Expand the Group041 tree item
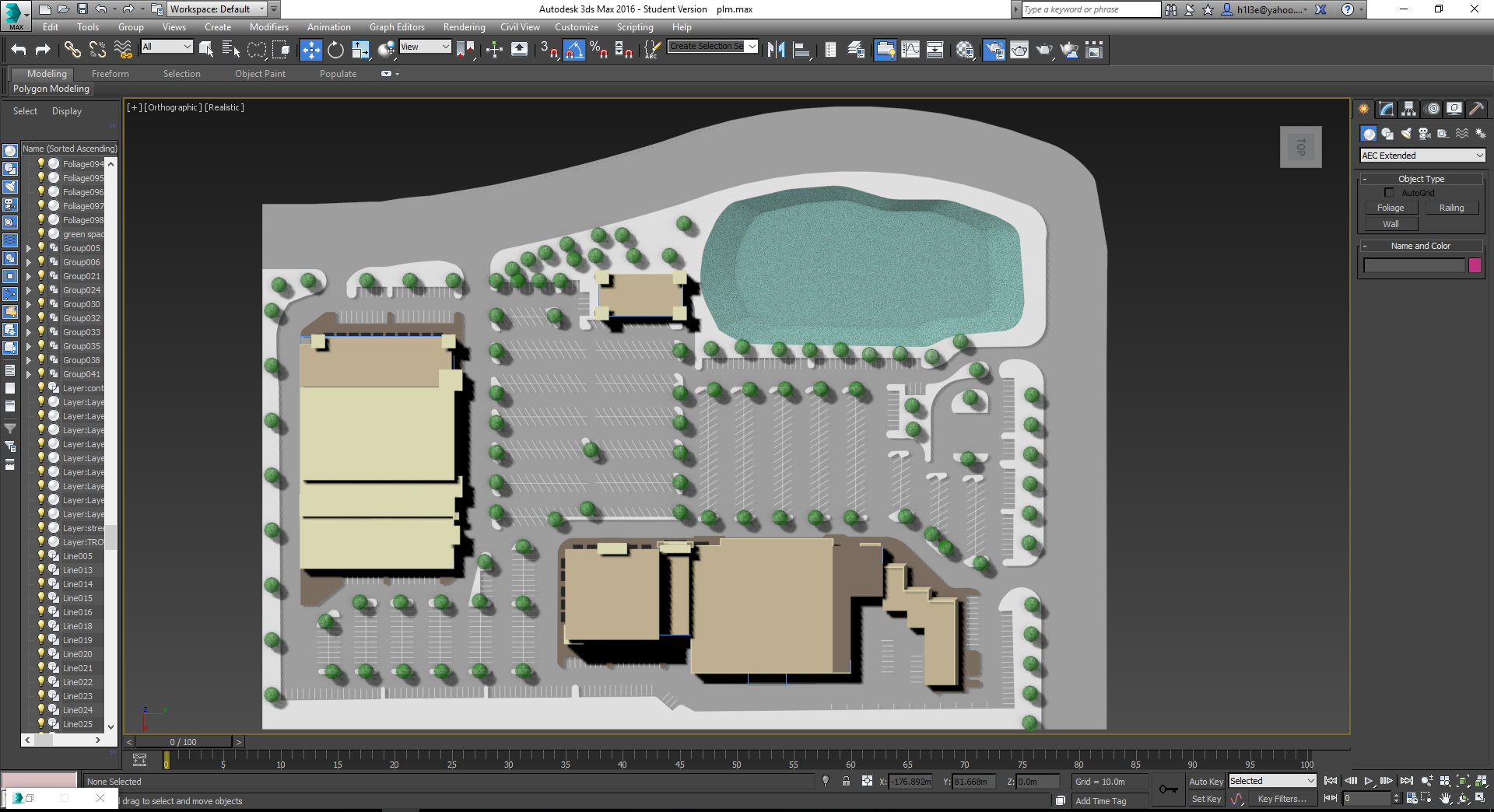 [x=30, y=375]
